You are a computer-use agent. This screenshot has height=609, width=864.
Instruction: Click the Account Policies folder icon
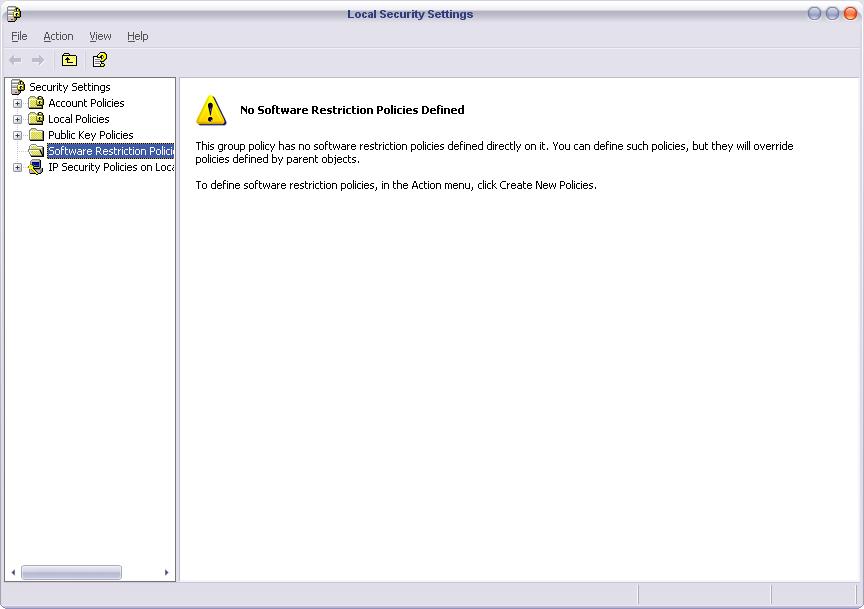pos(36,103)
